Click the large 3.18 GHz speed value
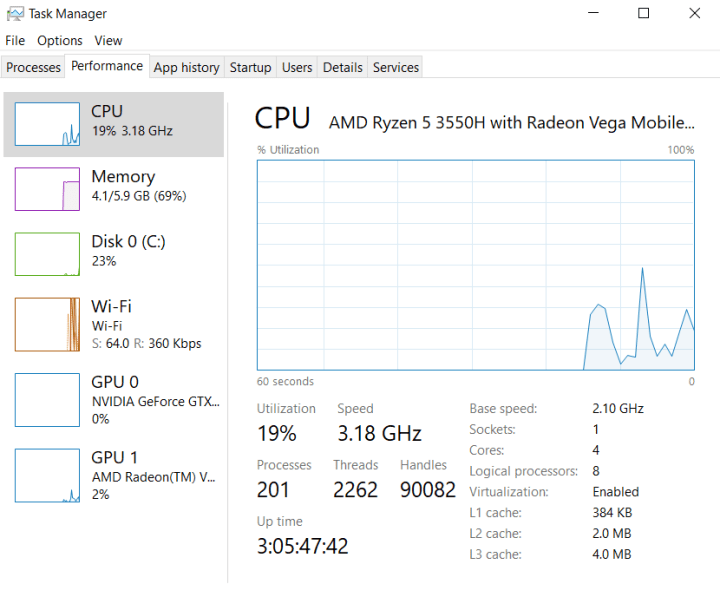The width and height of the screenshot is (720, 597). point(380,434)
